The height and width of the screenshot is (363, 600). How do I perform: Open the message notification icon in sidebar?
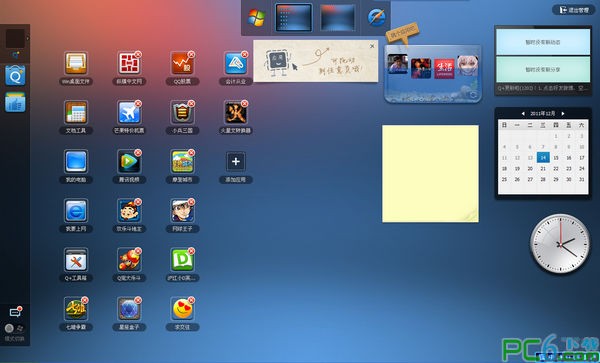click(x=15, y=312)
